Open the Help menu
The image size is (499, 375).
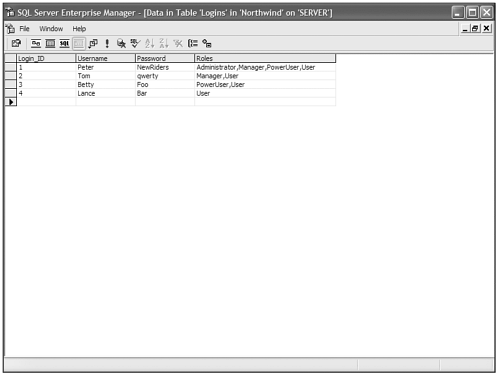(79, 29)
